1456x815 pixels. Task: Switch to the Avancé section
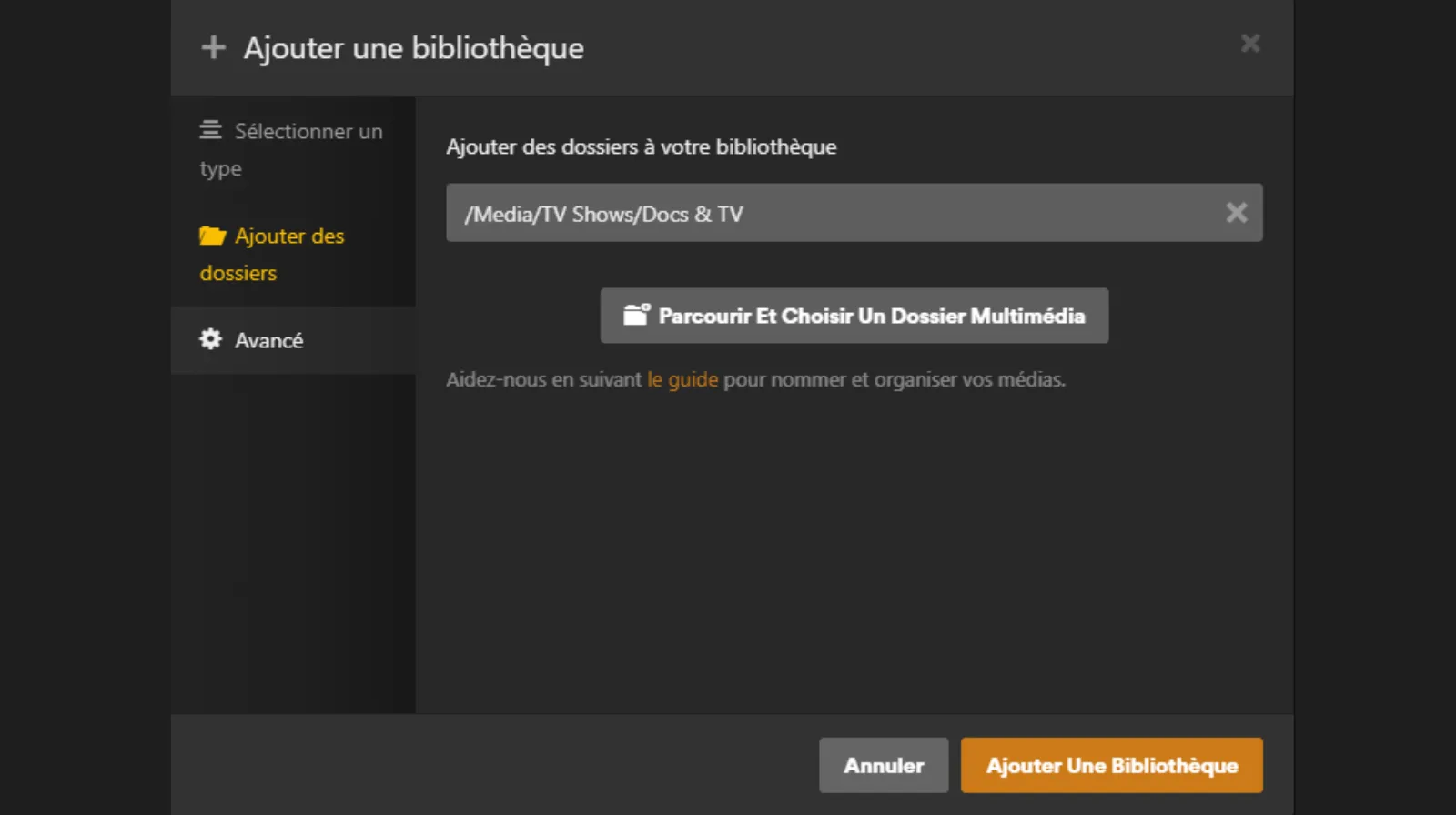click(x=268, y=340)
